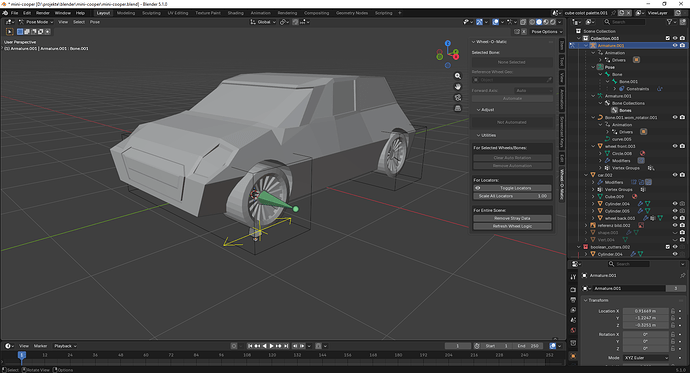This screenshot has height=373, width=690.
Task: Click the eyedropper in Reference Wheel Geo field
Action: pyautogui.click(x=549, y=80)
